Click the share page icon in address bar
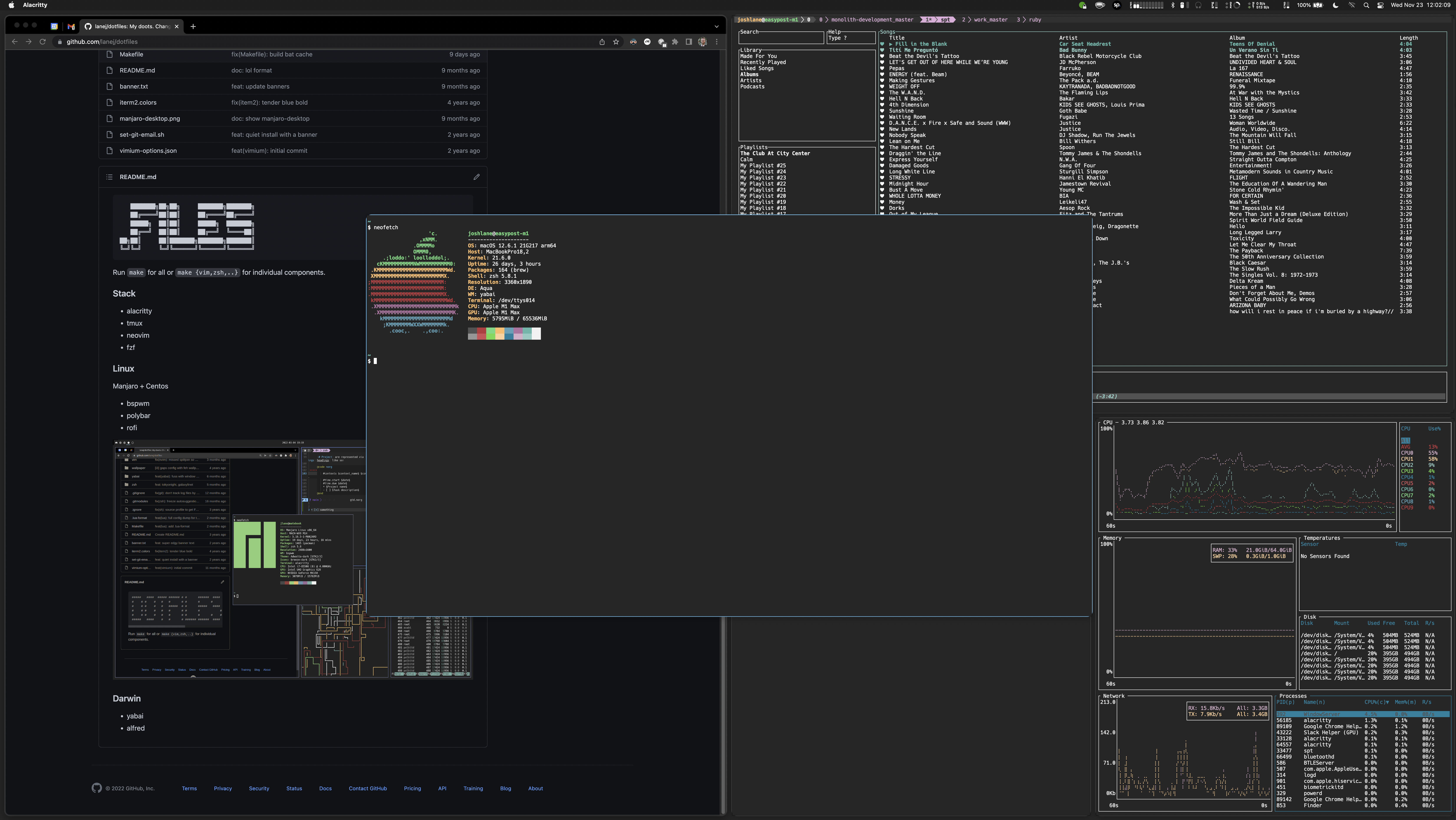Viewport: 1456px width, 820px height. 602,42
